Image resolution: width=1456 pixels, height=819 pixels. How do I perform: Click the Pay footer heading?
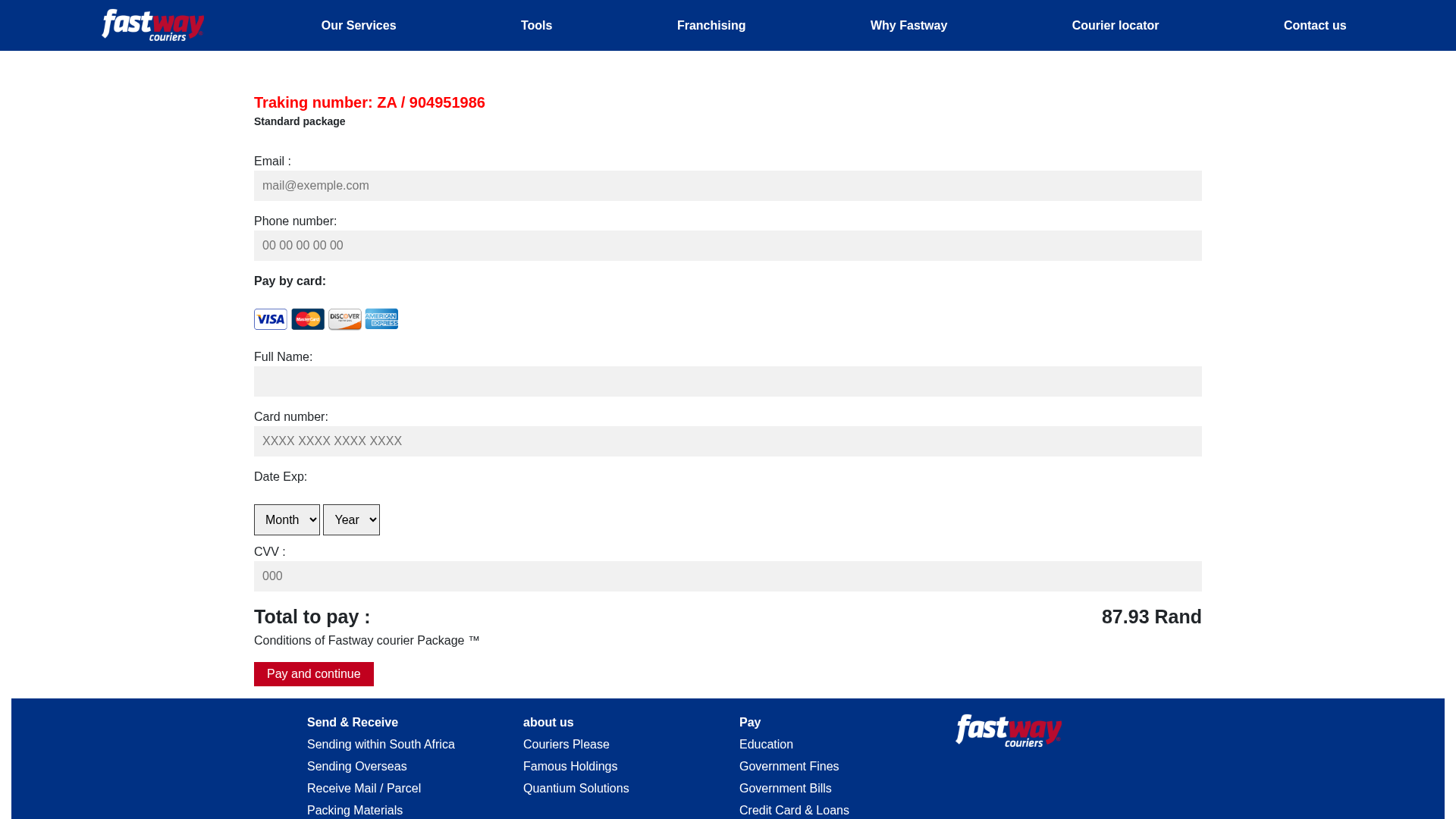750,723
